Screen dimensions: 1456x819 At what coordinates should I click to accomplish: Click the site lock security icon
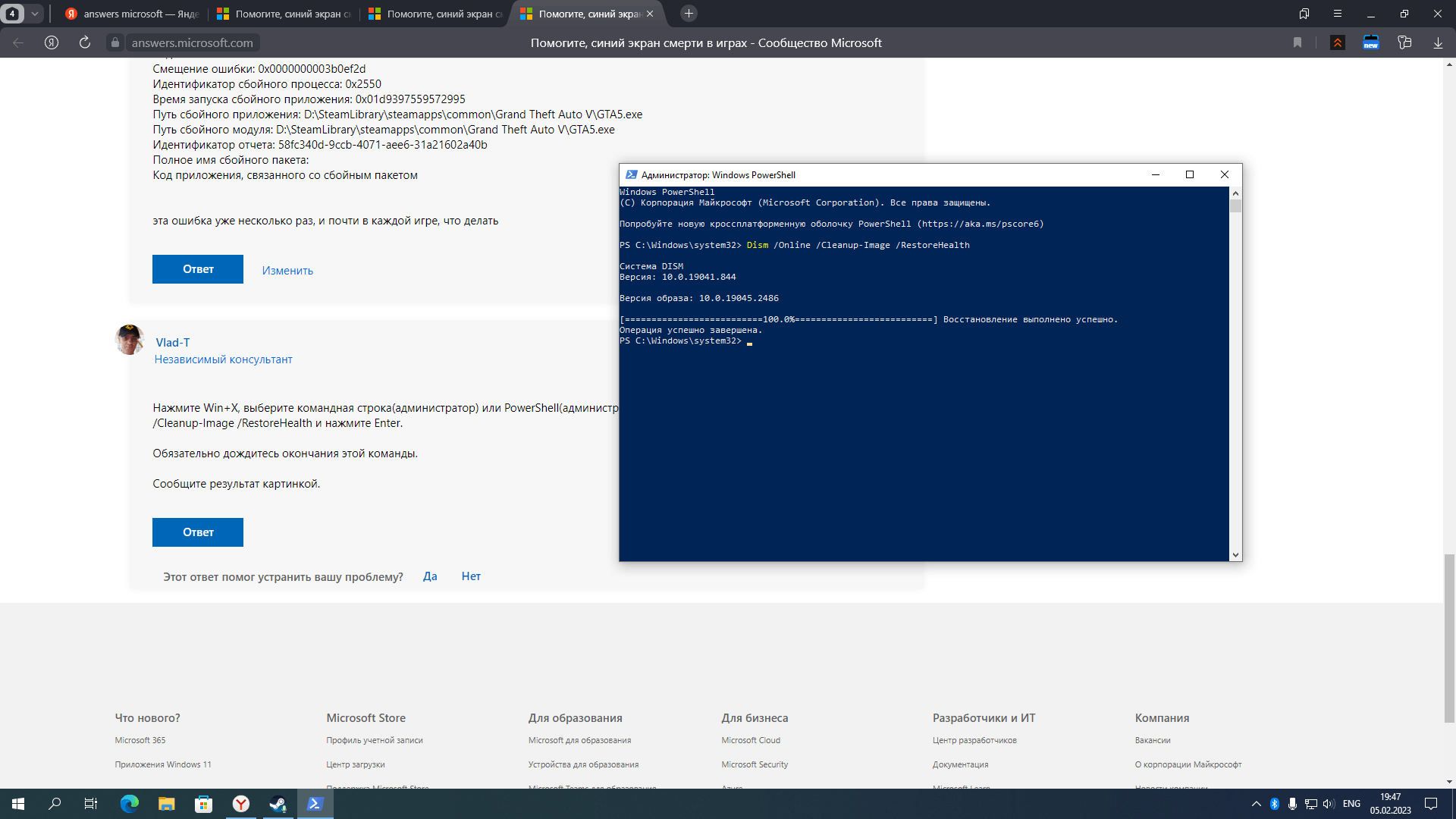pyautogui.click(x=115, y=42)
